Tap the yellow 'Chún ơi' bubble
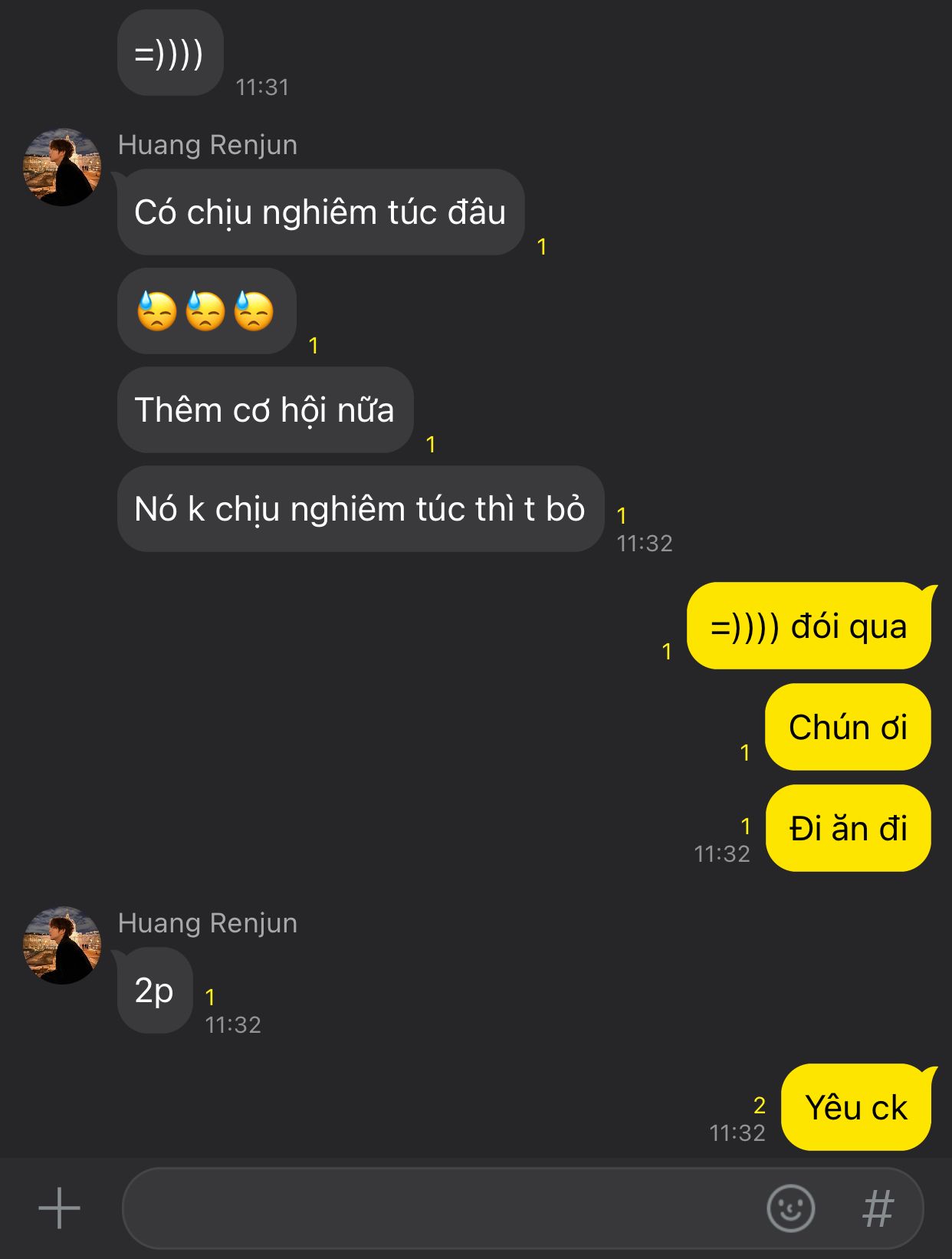 (848, 727)
